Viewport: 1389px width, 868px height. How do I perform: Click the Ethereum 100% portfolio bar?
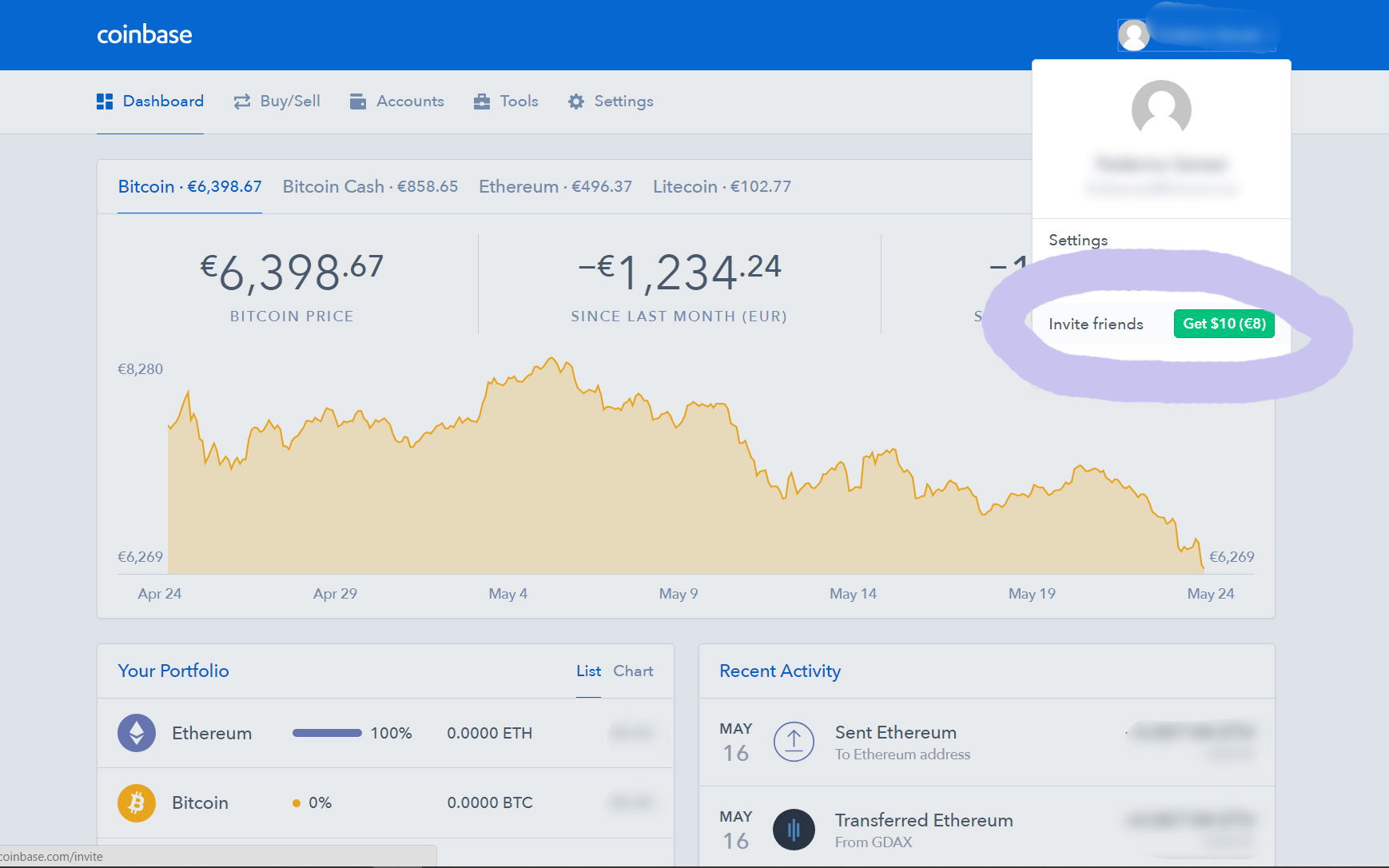coord(327,733)
